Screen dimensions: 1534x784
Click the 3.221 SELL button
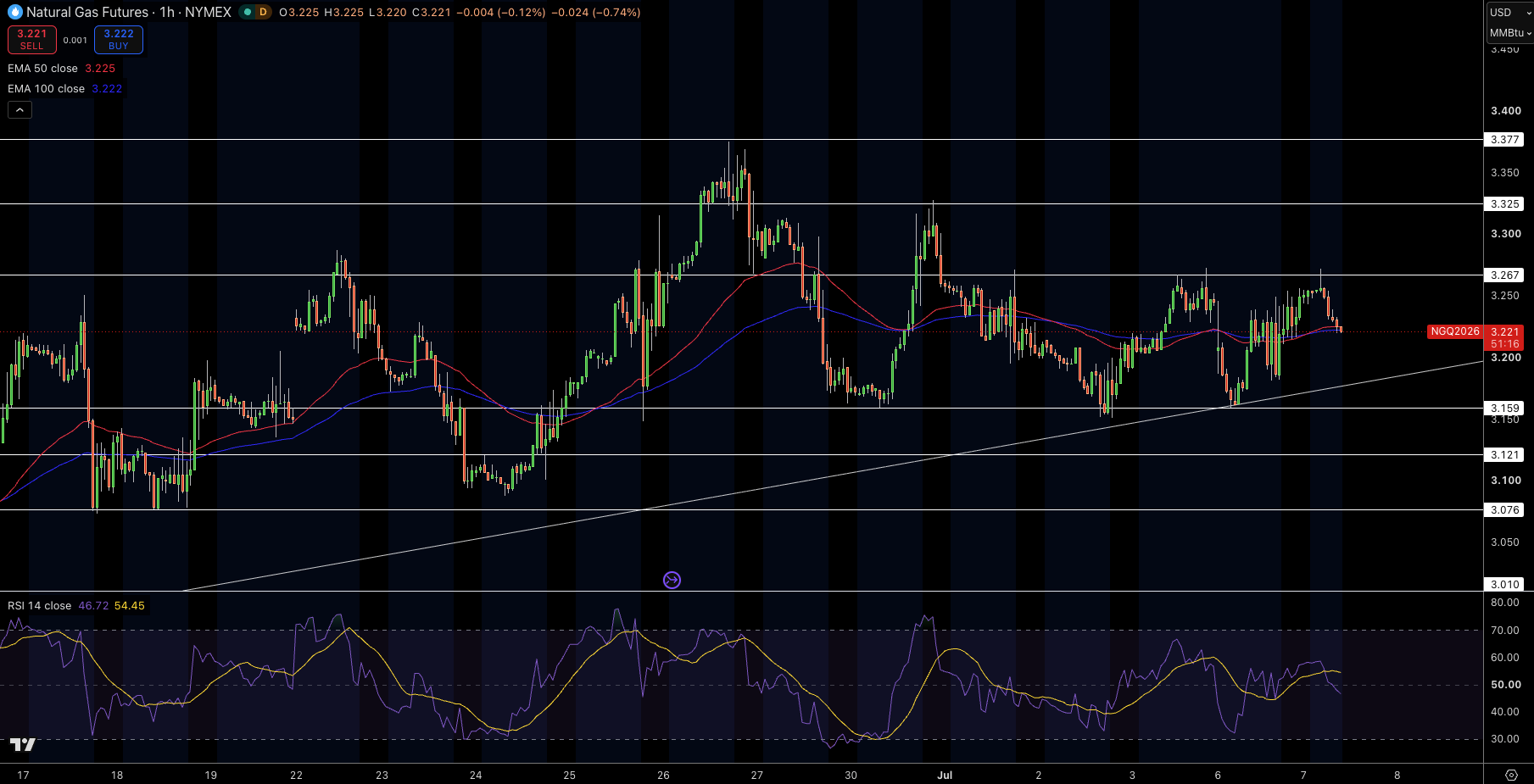tap(32, 40)
